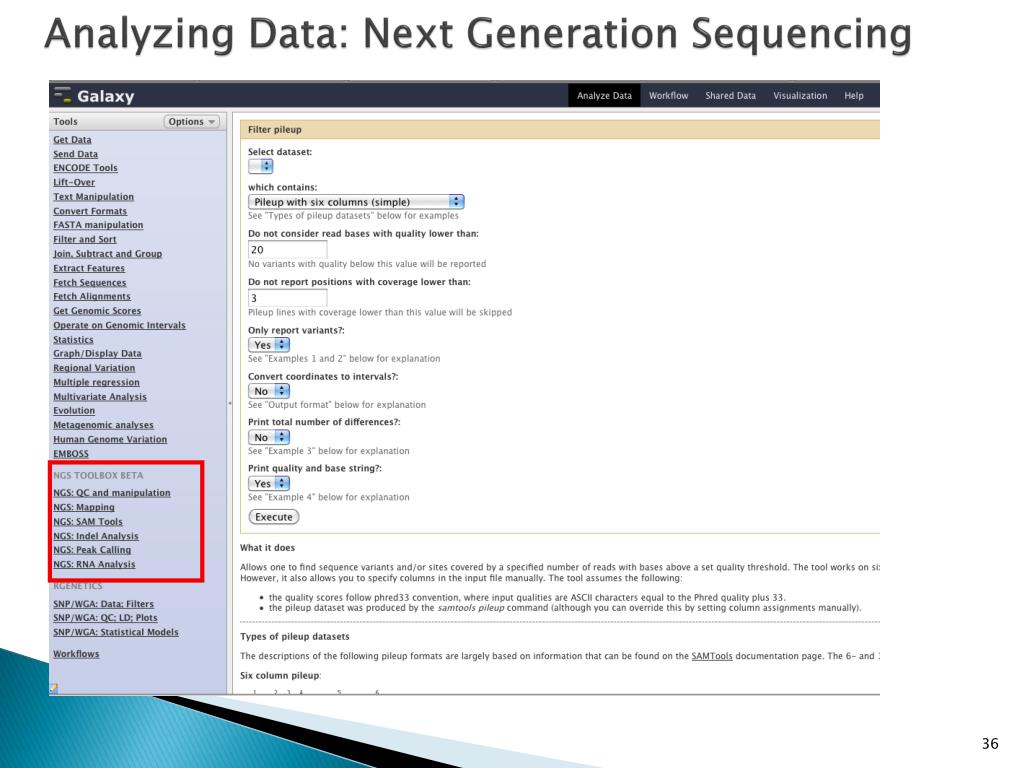1024x768 pixels.
Task: Click the coverage threshold field showing 3
Action: [x=287, y=298]
